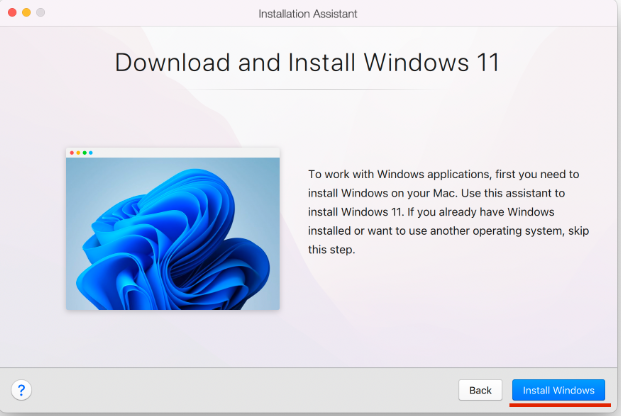Click the white title bar of the preview window
The image size is (621, 416).
coord(180,153)
